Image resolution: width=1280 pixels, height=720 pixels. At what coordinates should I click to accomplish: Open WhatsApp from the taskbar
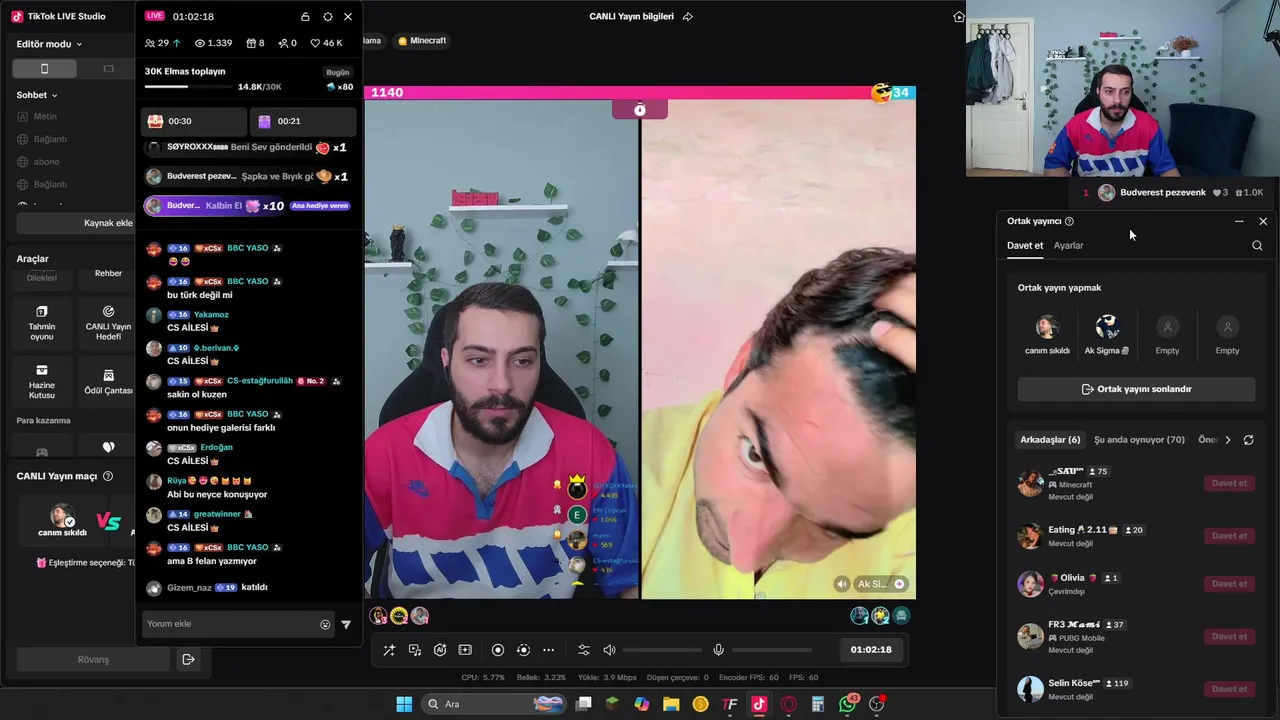click(x=848, y=704)
